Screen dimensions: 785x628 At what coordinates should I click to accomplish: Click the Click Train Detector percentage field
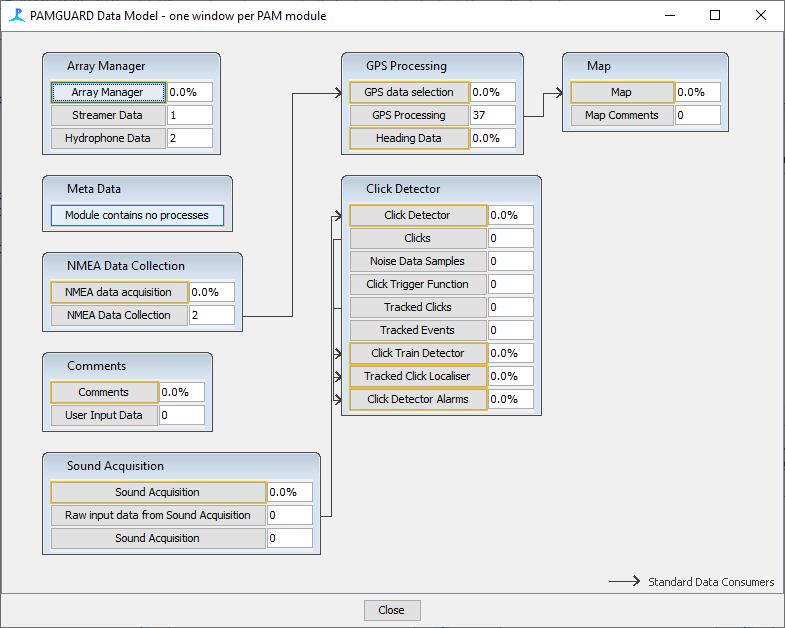click(511, 353)
